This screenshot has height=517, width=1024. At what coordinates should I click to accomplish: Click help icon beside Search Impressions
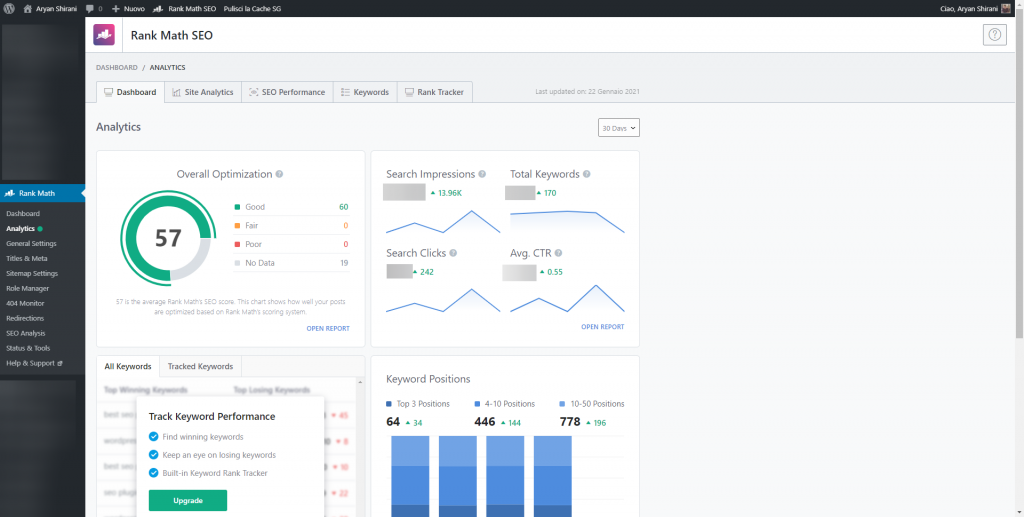483,174
